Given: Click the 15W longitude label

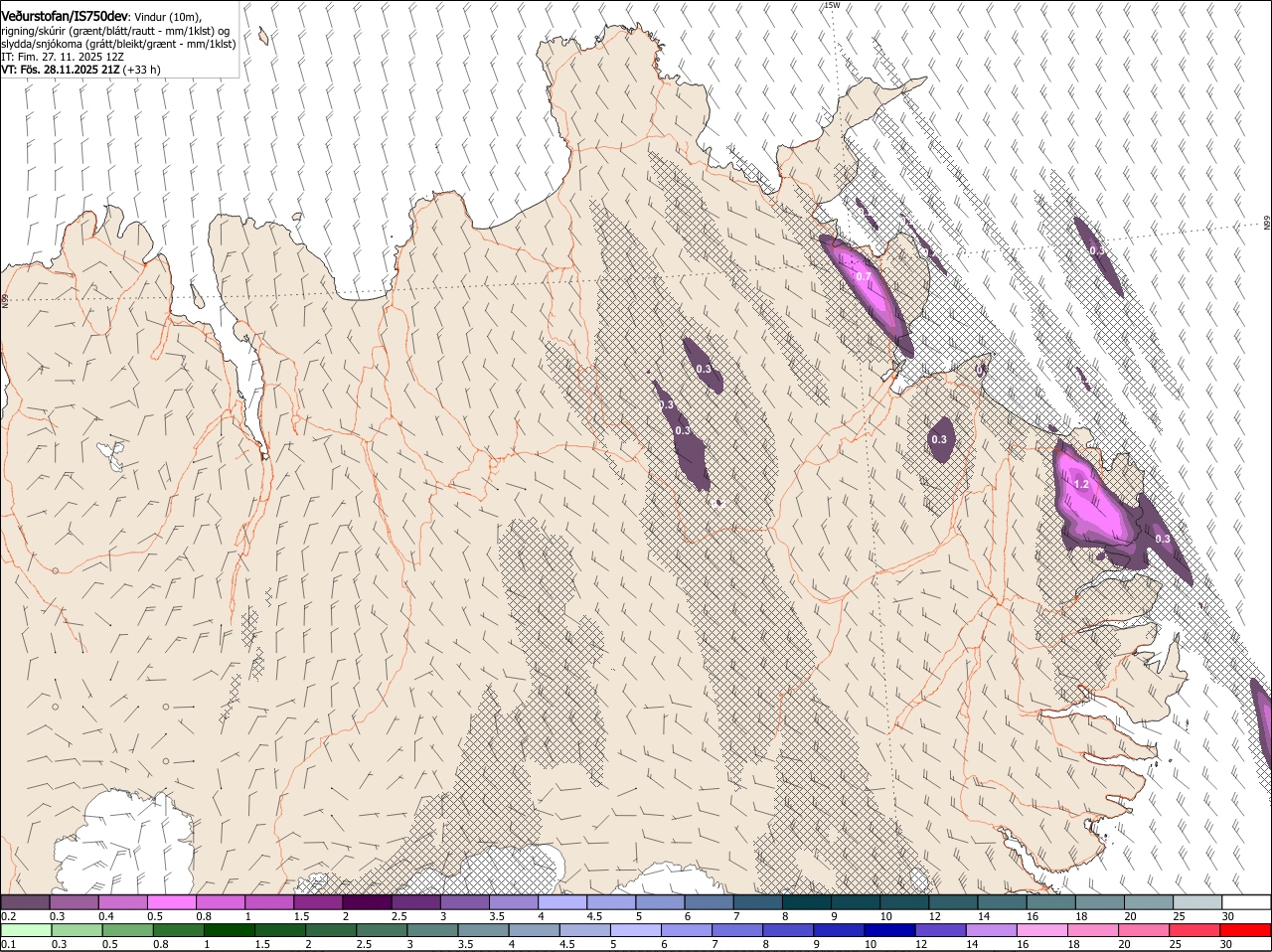Looking at the screenshot, I should point(832,5).
